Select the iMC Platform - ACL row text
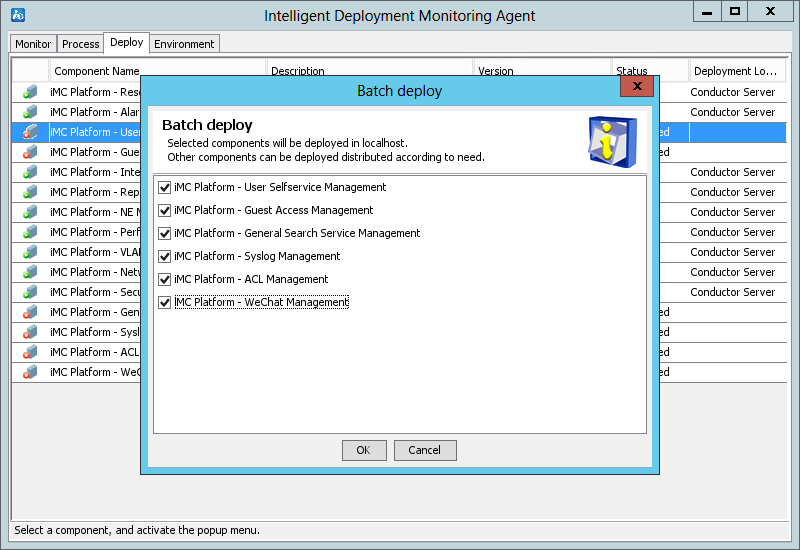 [95, 352]
